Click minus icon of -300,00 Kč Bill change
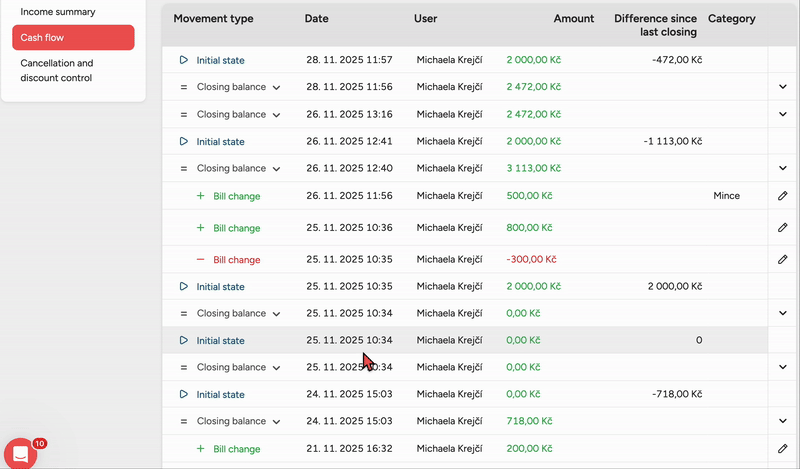Screen dimensions: 800x469 200,260
